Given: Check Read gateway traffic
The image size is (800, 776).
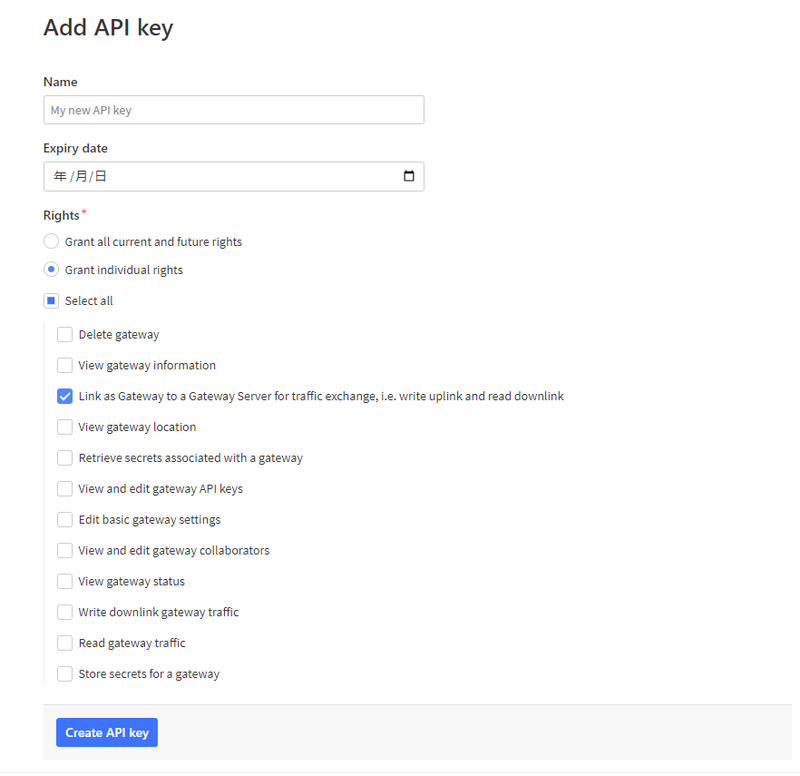Looking at the screenshot, I should pyautogui.click(x=65, y=643).
